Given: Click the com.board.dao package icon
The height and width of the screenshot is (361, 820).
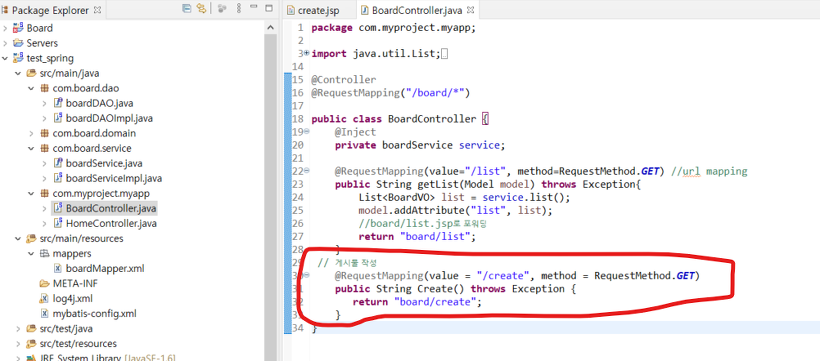Looking at the screenshot, I should point(44,88).
